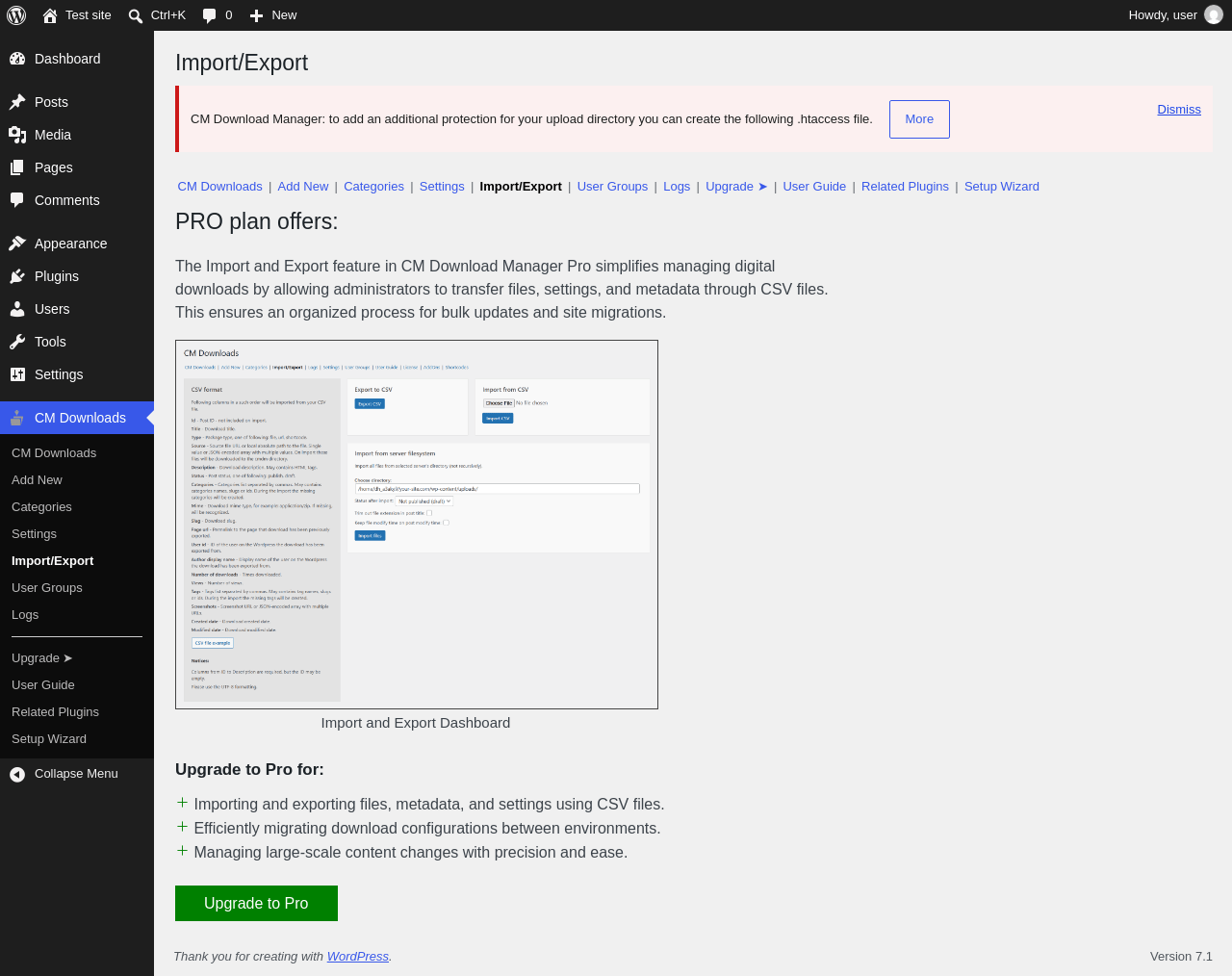The image size is (1232, 976).
Task: Click the user avatar next to Howdy
Action: (x=1214, y=15)
